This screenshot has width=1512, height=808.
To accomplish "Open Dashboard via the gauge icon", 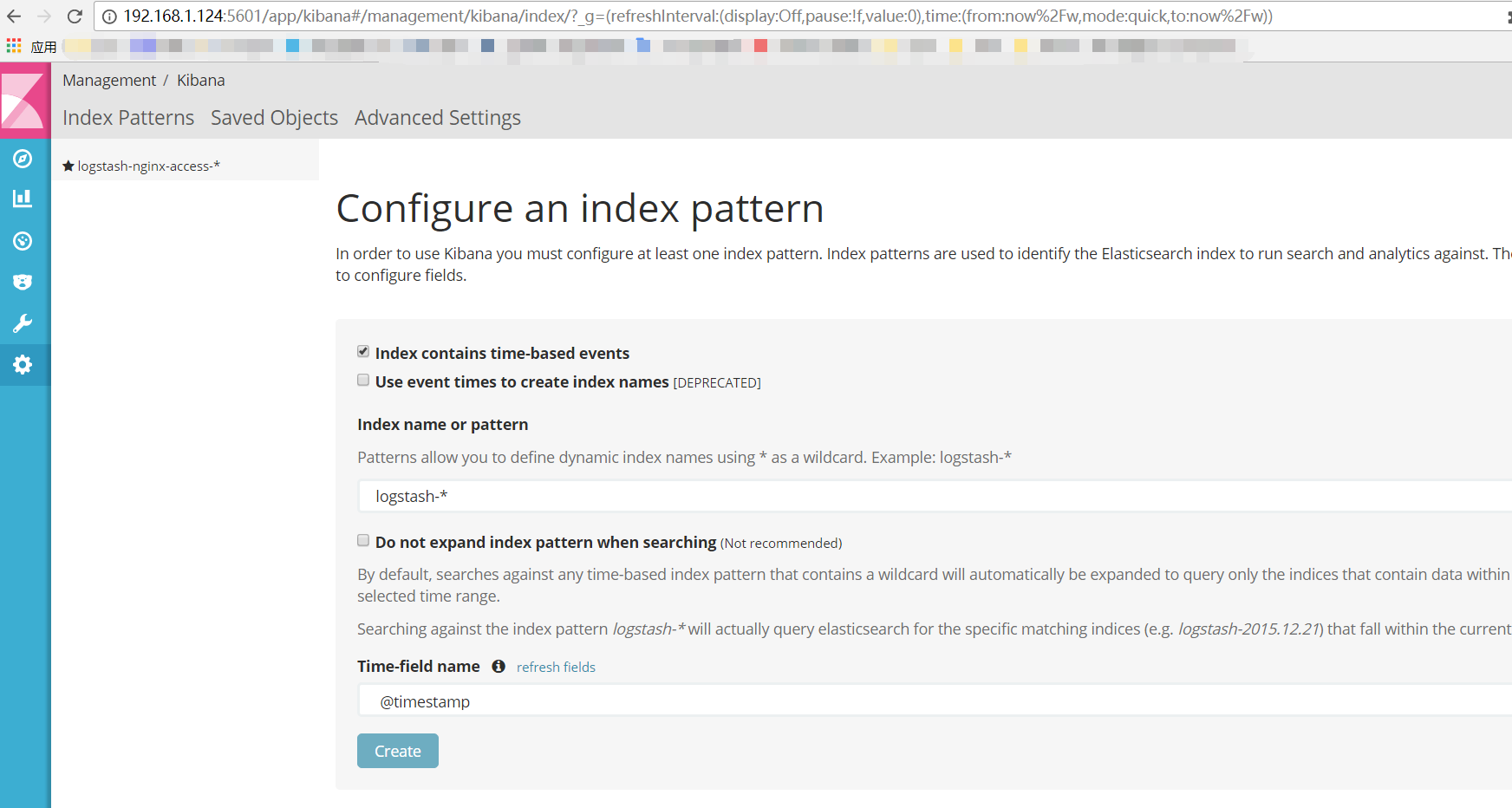I will [23, 241].
